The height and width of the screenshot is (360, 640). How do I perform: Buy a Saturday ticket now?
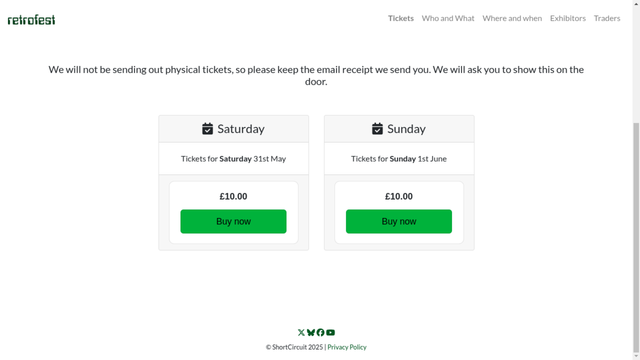click(x=233, y=222)
